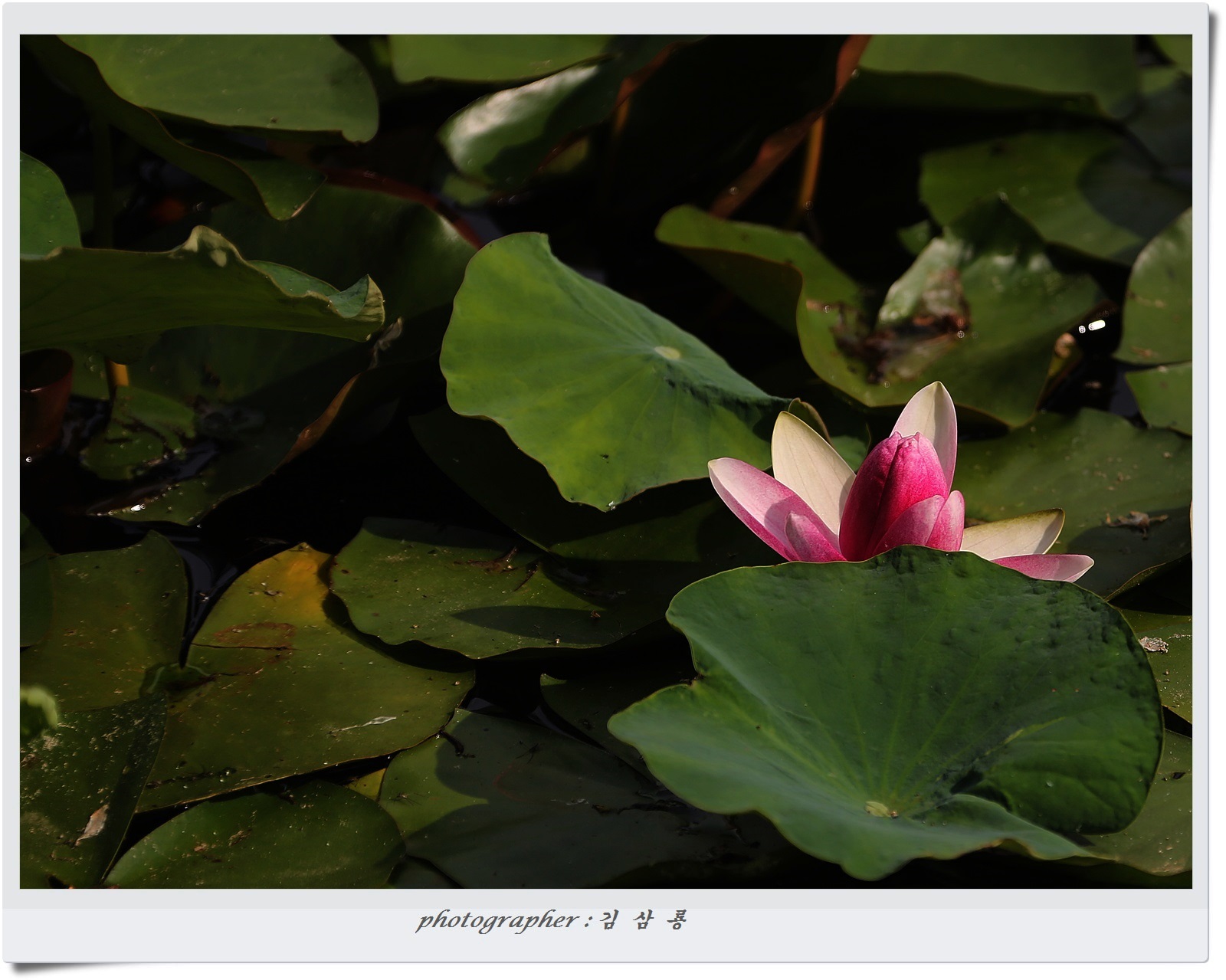
Task: Click the word "photographer" in the caption
Action: (498, 920)
